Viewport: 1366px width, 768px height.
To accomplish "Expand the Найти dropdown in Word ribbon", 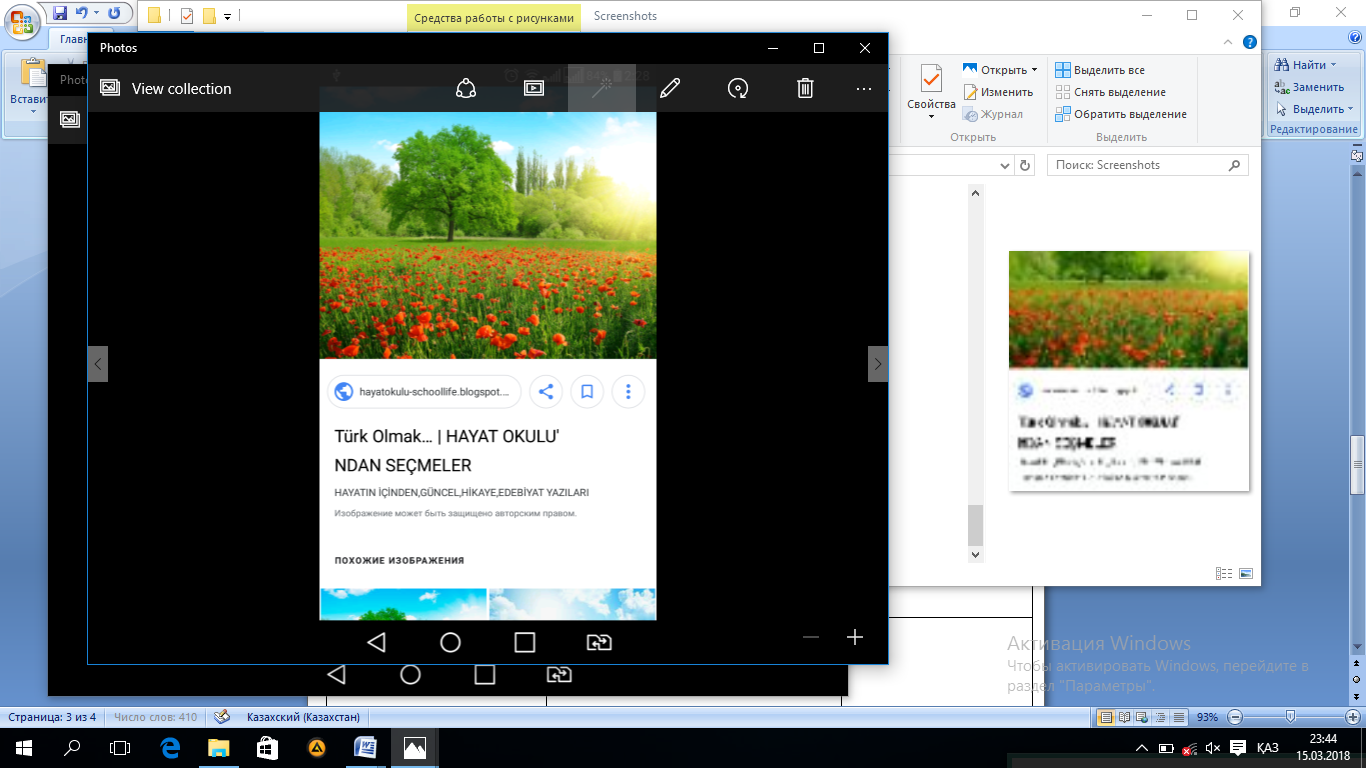I will click(1335, 65).
